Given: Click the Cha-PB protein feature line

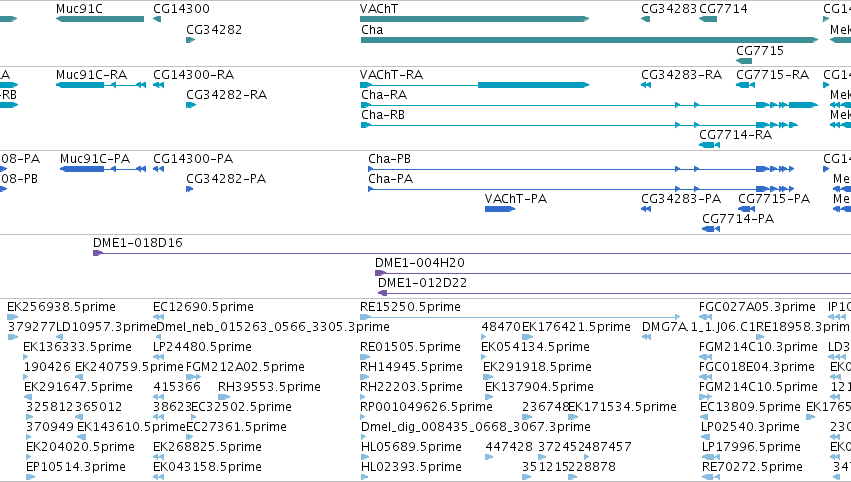Looking at the screenshot, I should (x=581, y=169).
